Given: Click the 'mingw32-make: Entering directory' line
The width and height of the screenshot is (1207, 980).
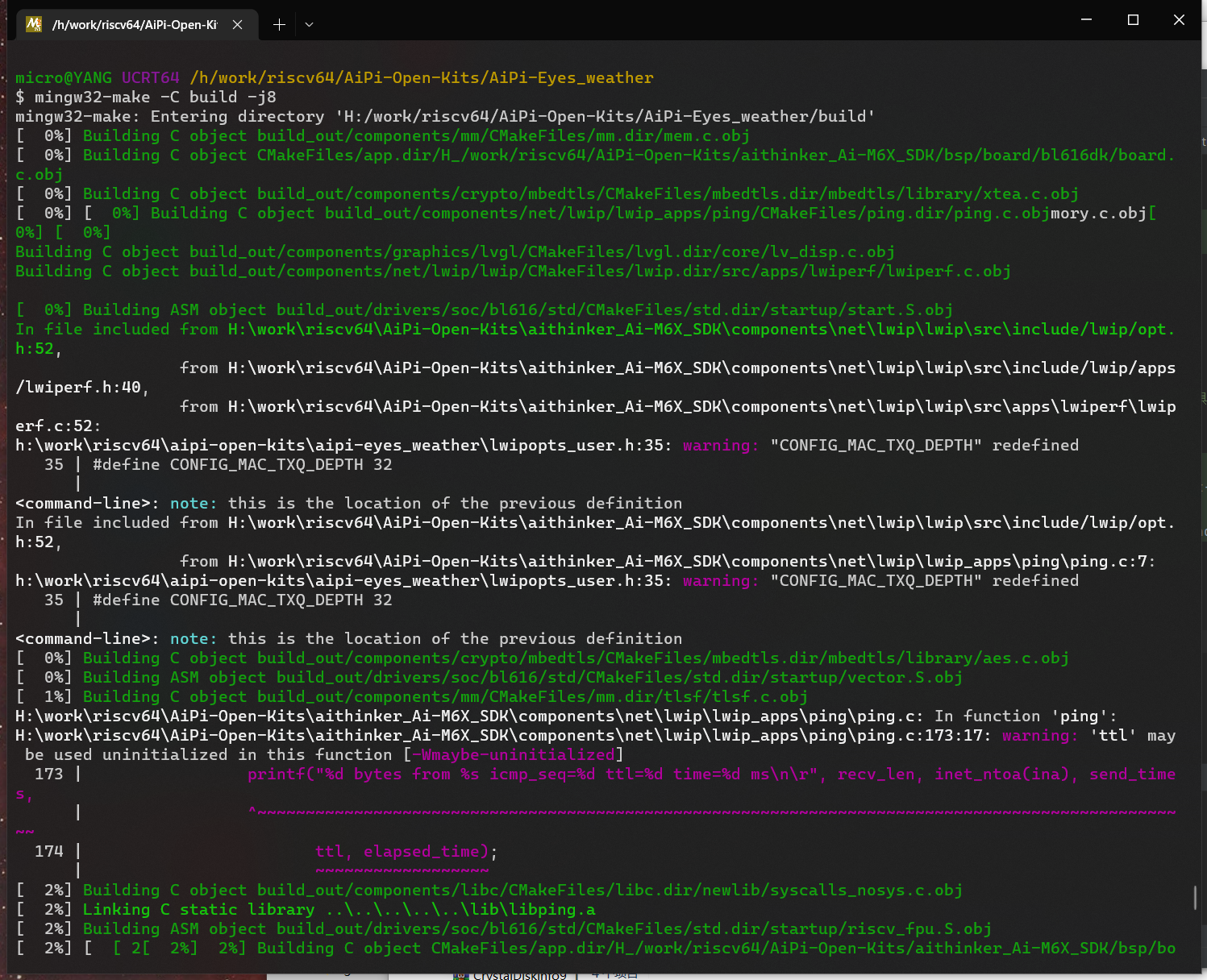Looking at the screenshot, I should point(445,117).
